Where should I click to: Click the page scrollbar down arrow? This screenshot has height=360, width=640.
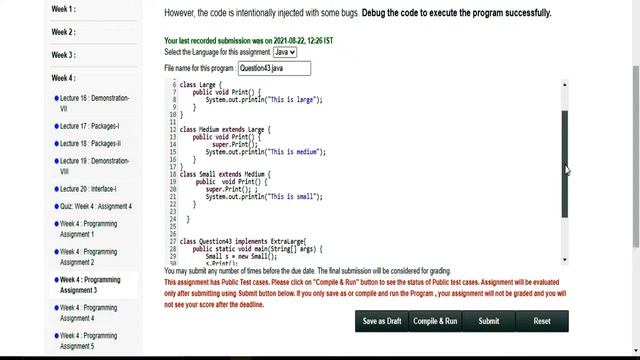636,351
